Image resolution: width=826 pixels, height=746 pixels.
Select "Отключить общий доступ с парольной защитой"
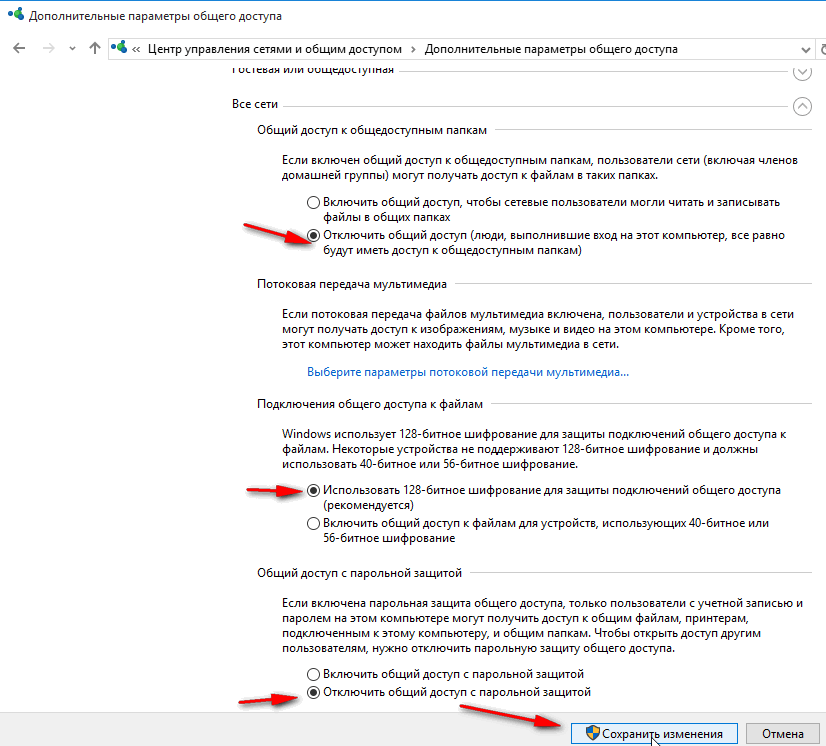(x=314, y=692)
